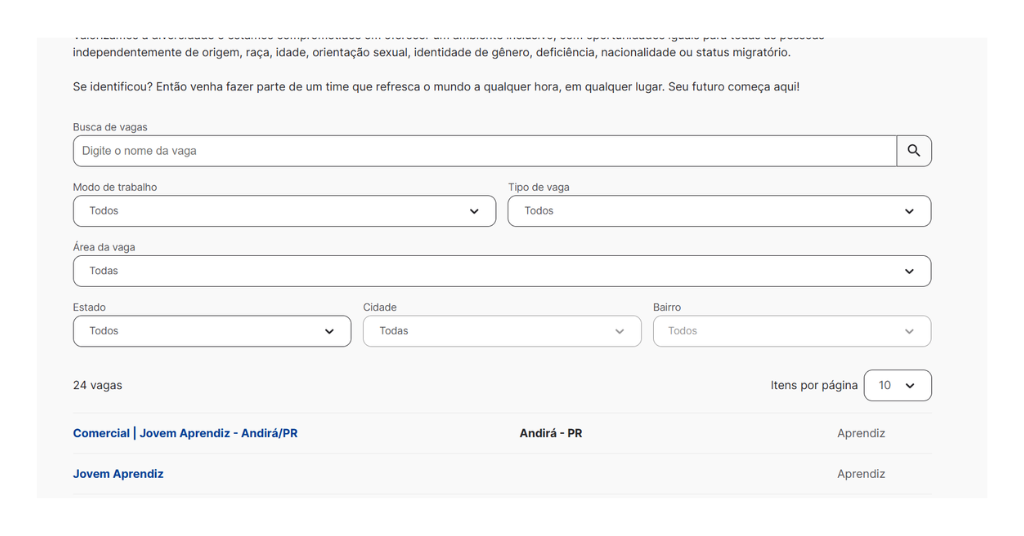Screen dimensions: 1024x536
Task: Click the 24 vagas results count
Action: pyautogui.click(x=98, y=385)
